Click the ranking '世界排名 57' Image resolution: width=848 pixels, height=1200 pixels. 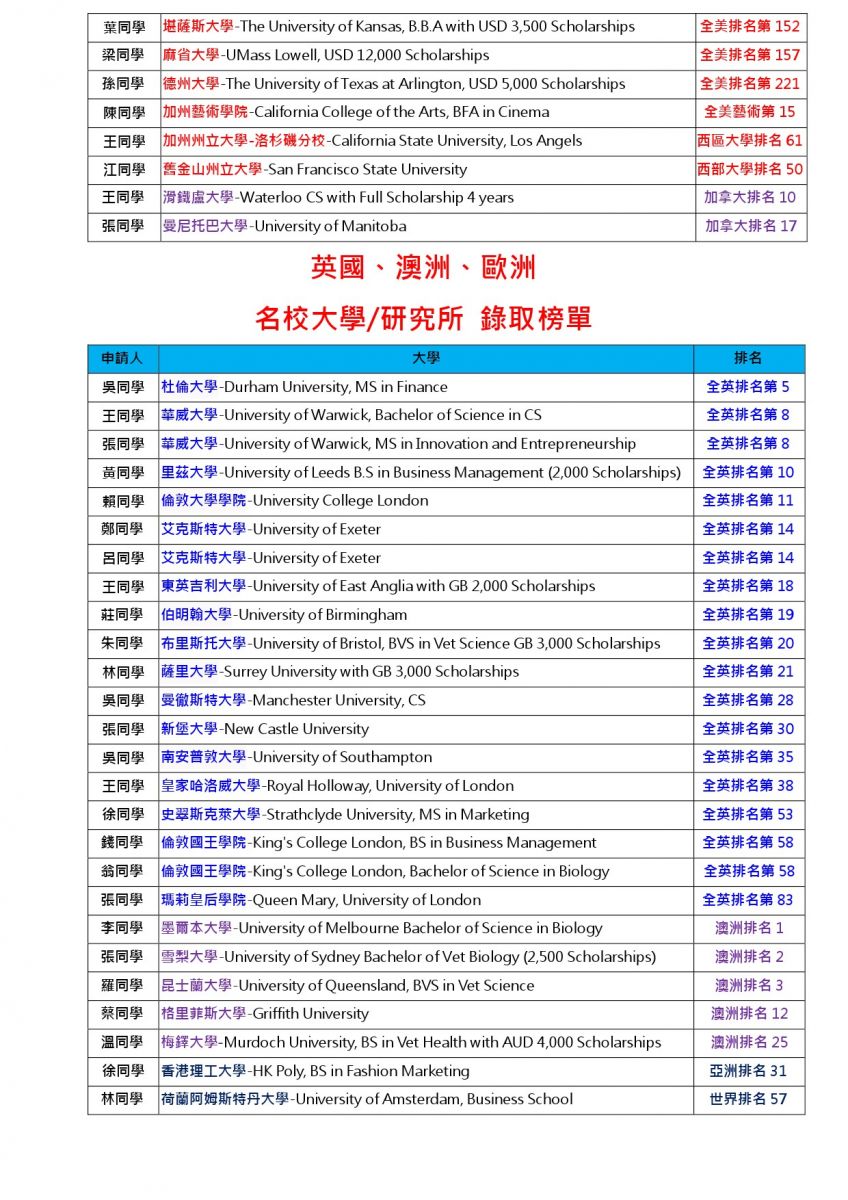point(749,1100)
